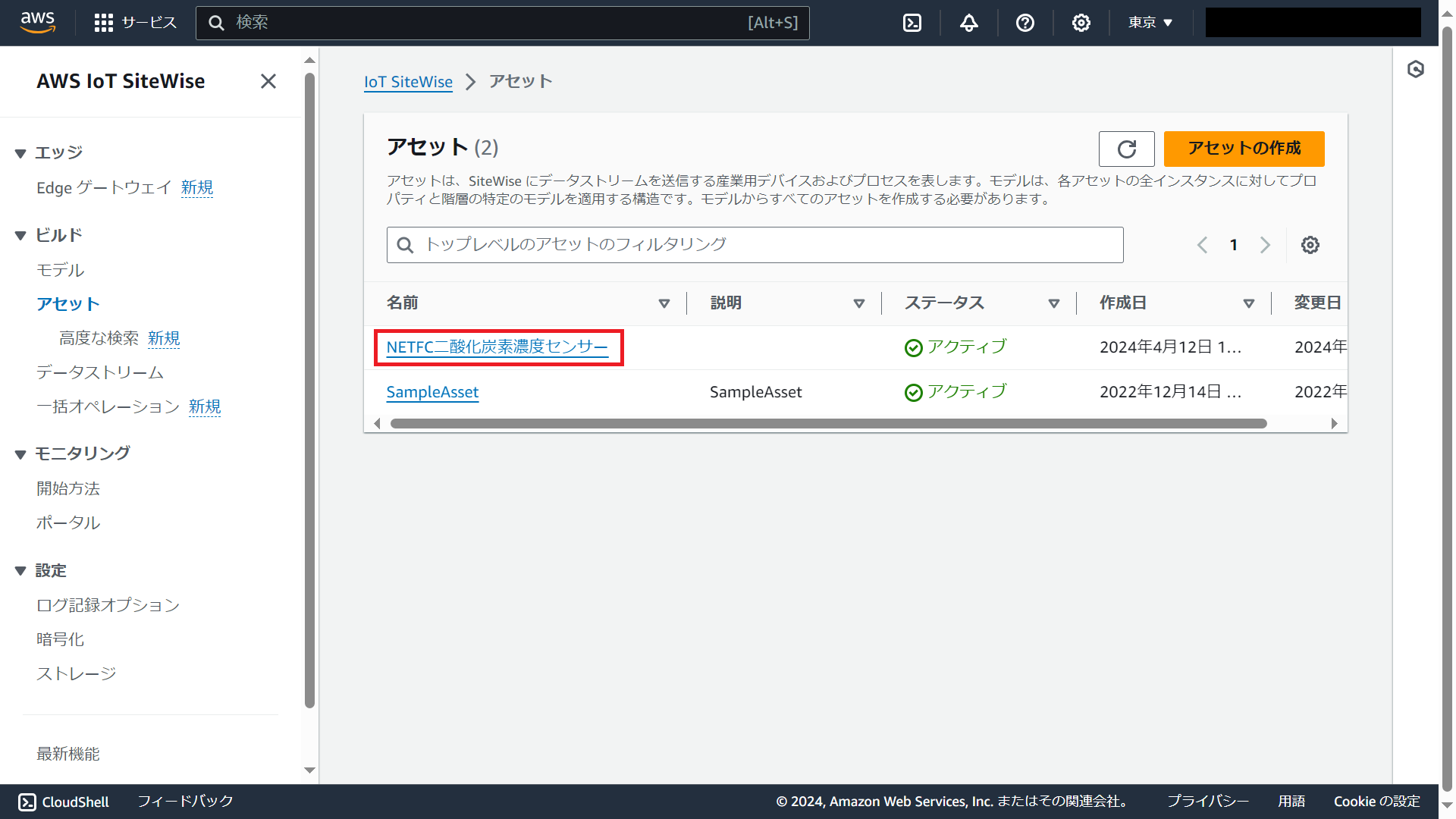Click the asset table horizontal scrollbar
The height and width of the screenshot is (819, 1456).
(x=828, y=424)
